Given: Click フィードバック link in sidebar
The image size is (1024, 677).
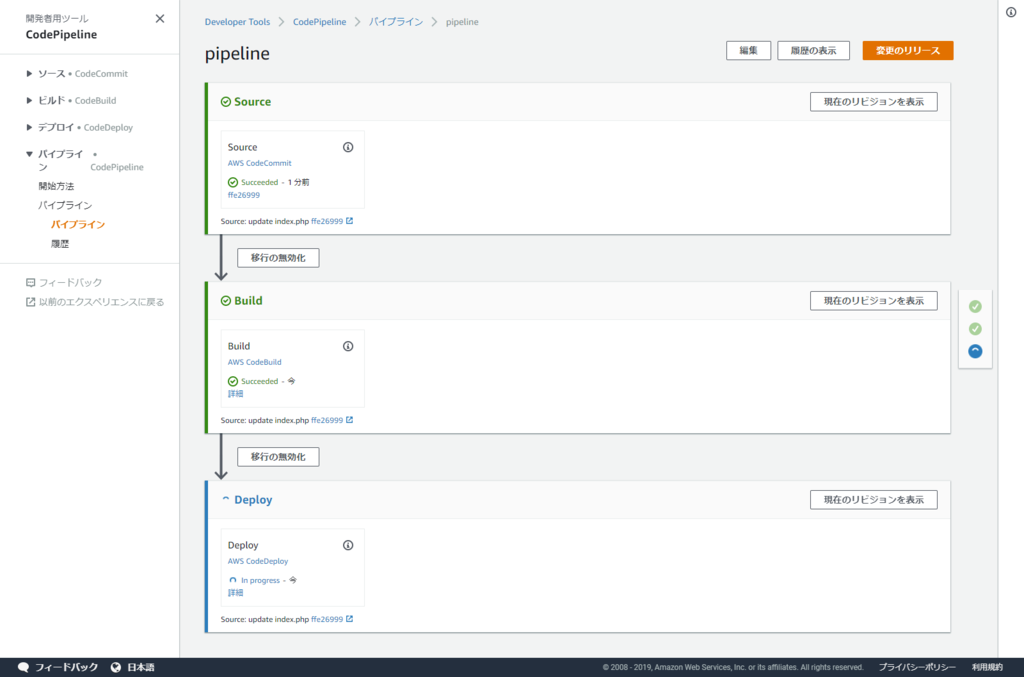Looking at the screenshot, I should point(71,283).
